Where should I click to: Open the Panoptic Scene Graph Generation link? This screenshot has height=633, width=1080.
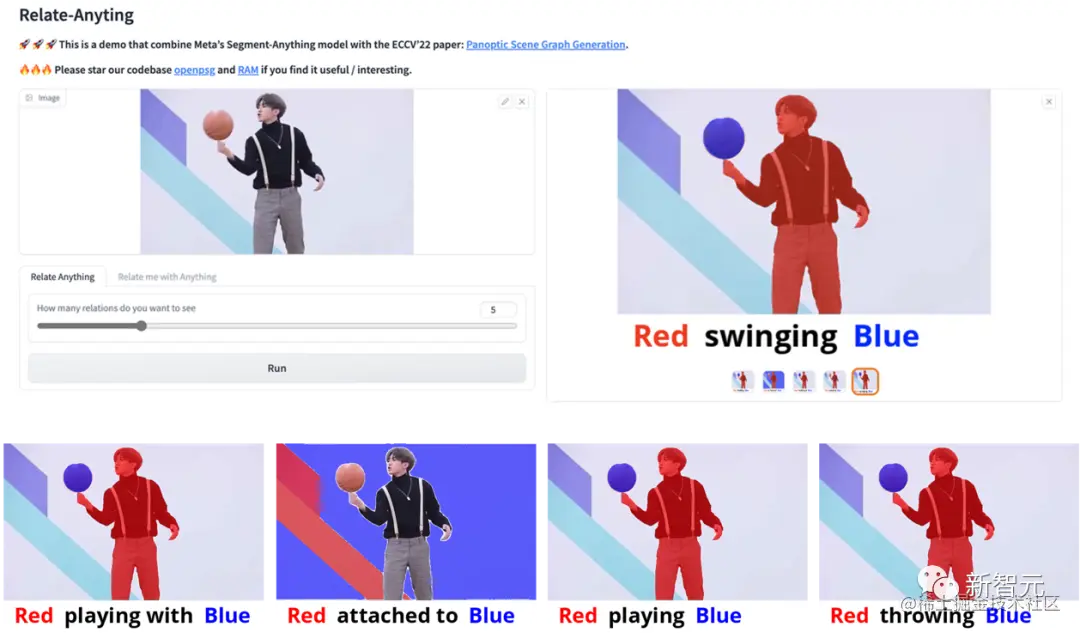click(x=546, y=45)
